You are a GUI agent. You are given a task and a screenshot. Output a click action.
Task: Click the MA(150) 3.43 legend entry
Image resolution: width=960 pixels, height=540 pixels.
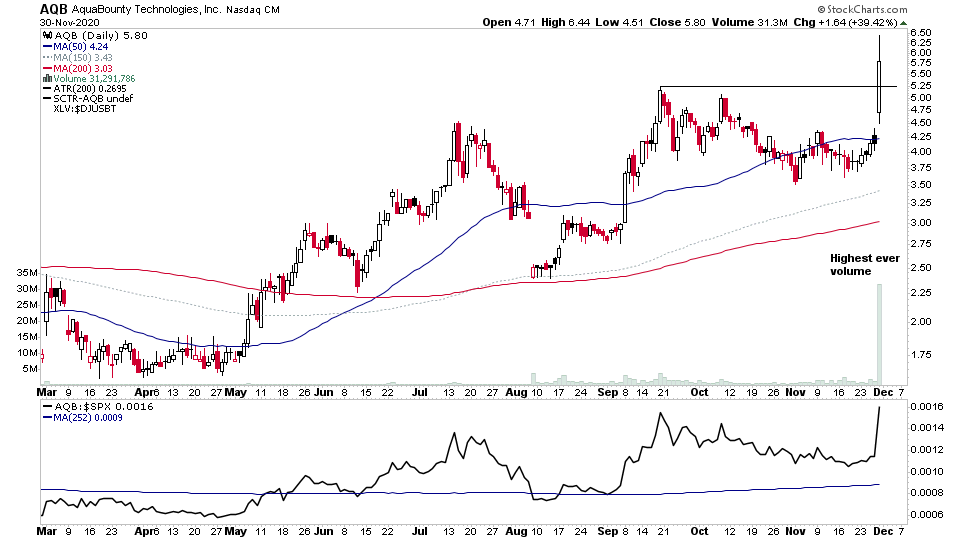click(83, 58)
